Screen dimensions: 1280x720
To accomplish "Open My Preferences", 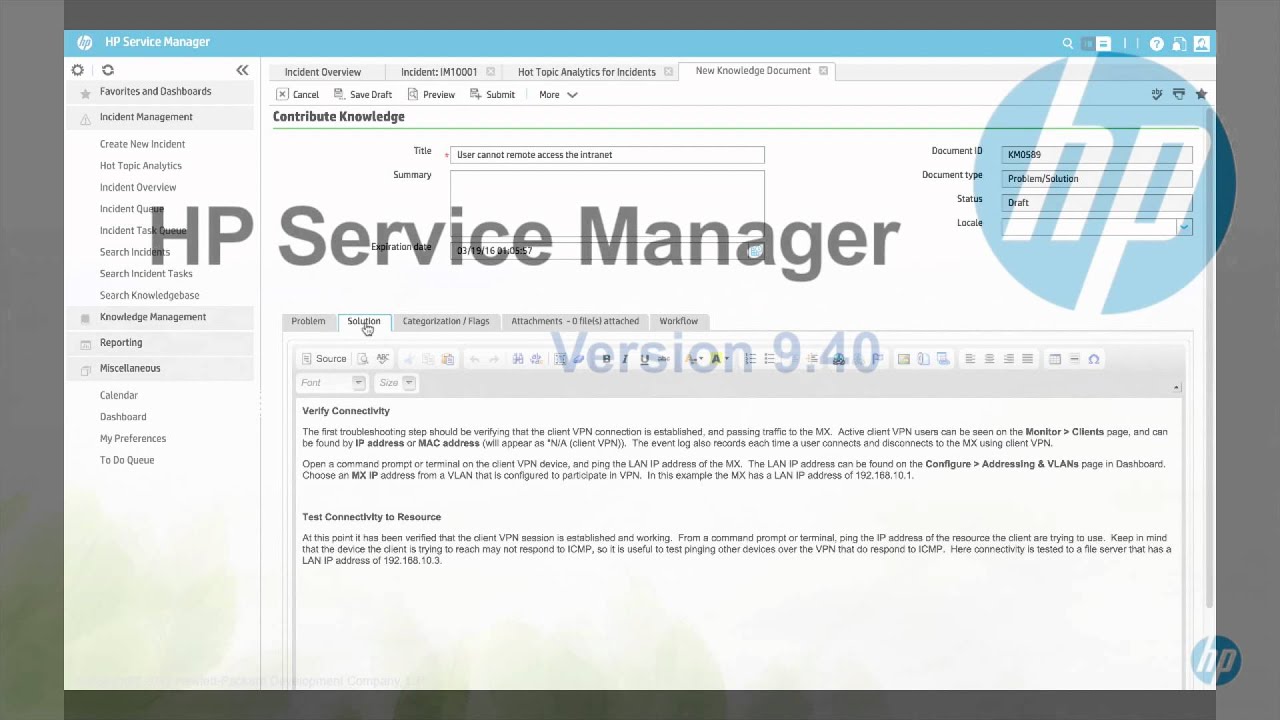I will tap(133, 439).
